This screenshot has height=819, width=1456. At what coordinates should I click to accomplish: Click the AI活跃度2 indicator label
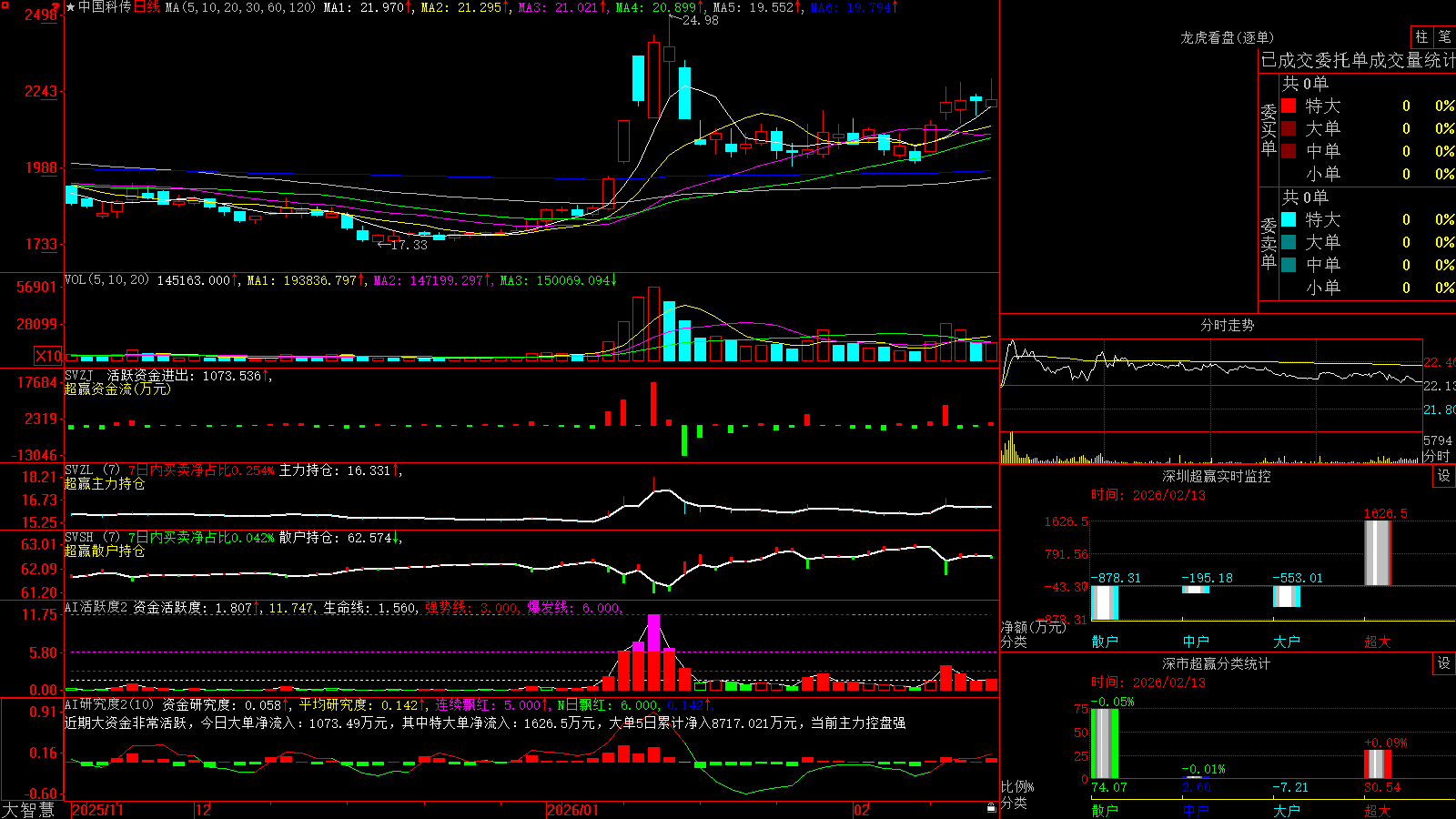(x=96, y=607)
